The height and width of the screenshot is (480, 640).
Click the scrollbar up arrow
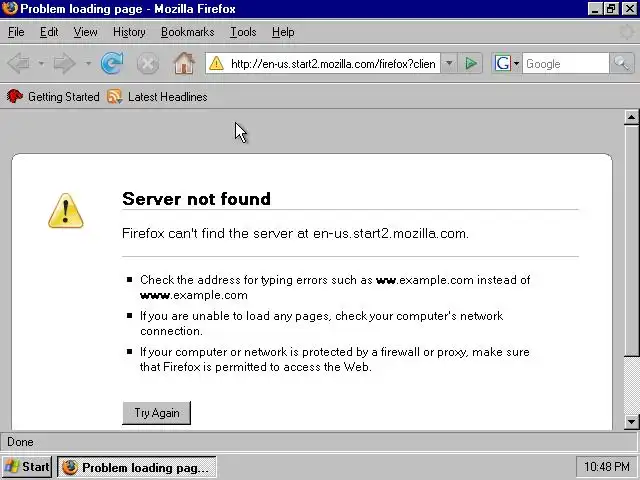point(631,118)
